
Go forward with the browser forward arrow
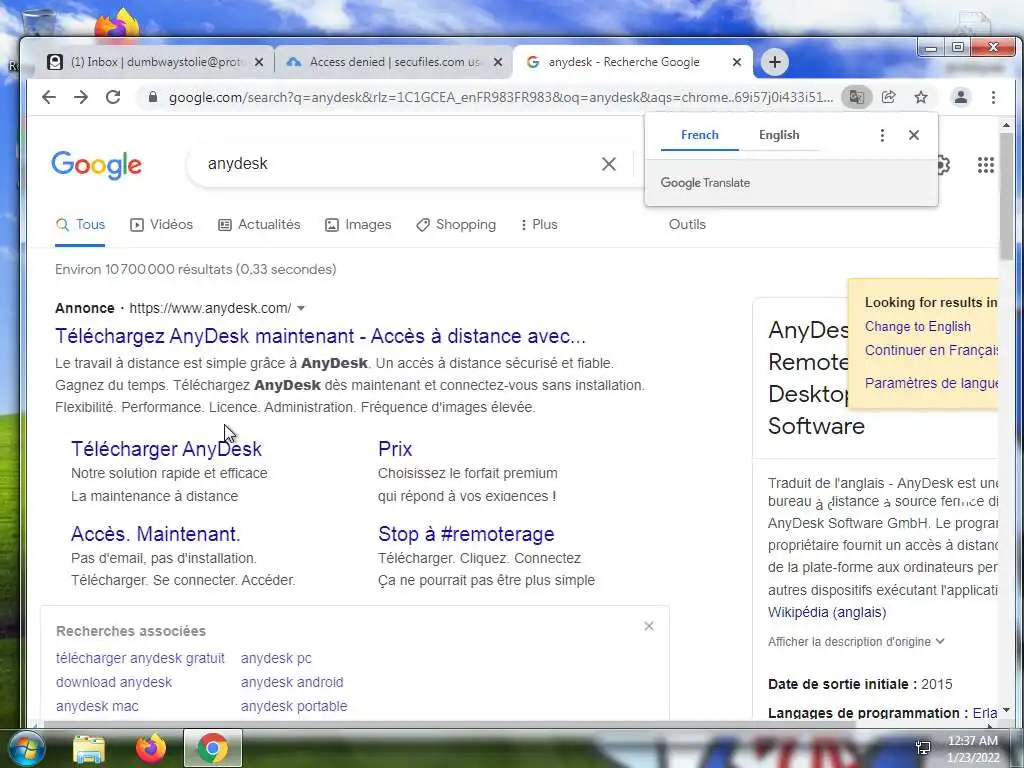tap(81, 97)
